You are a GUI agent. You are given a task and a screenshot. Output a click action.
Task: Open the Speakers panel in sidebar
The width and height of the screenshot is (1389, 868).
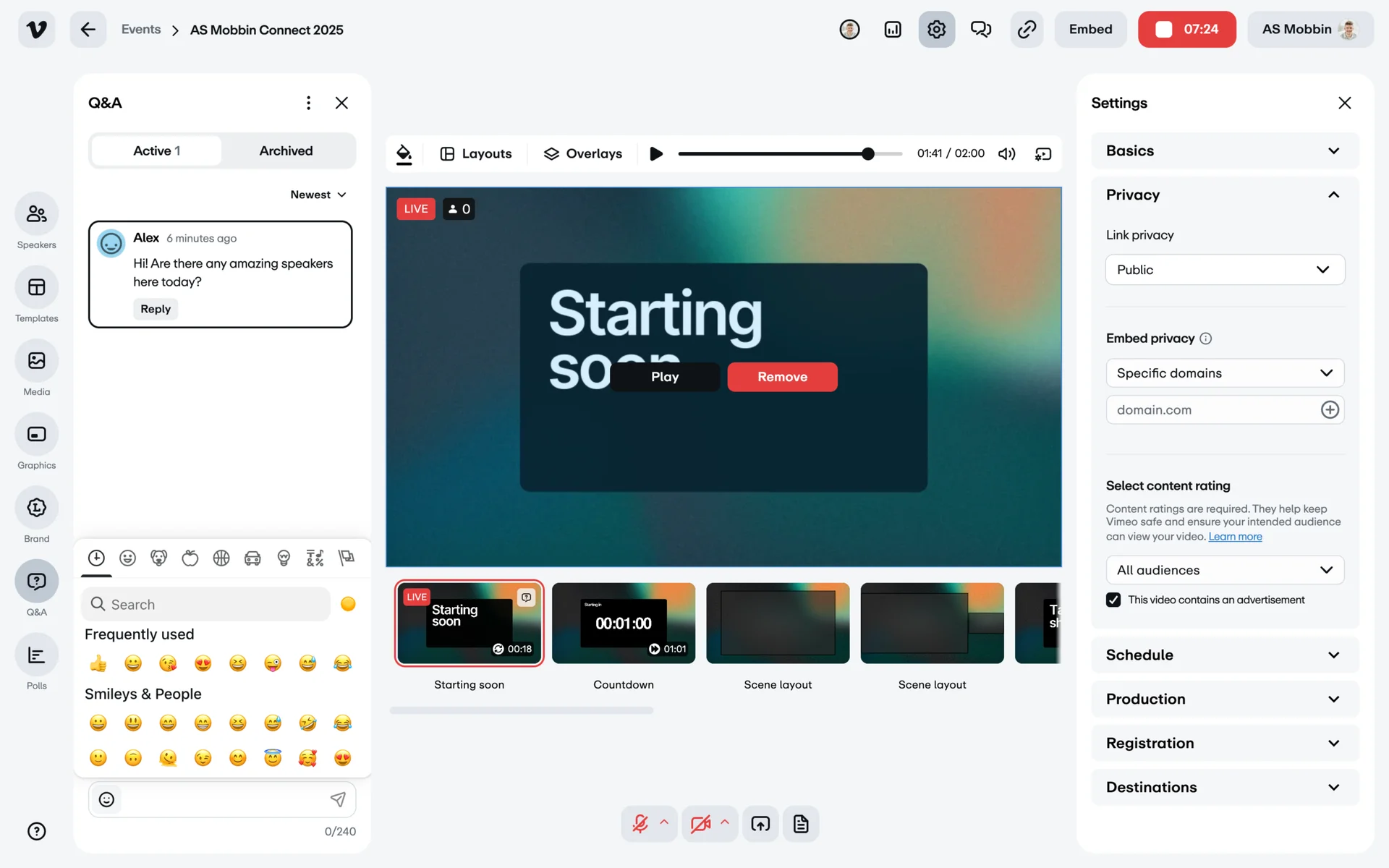point(36,214)
